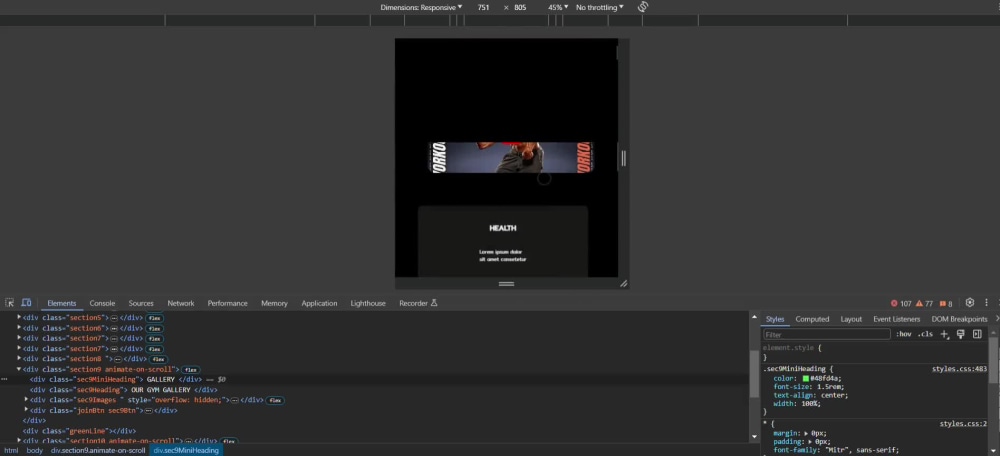Image resolution: width=1000 pixels, height=456 pixels.
Task: Activate the inspect element picker icon
Action: [10, 303]
